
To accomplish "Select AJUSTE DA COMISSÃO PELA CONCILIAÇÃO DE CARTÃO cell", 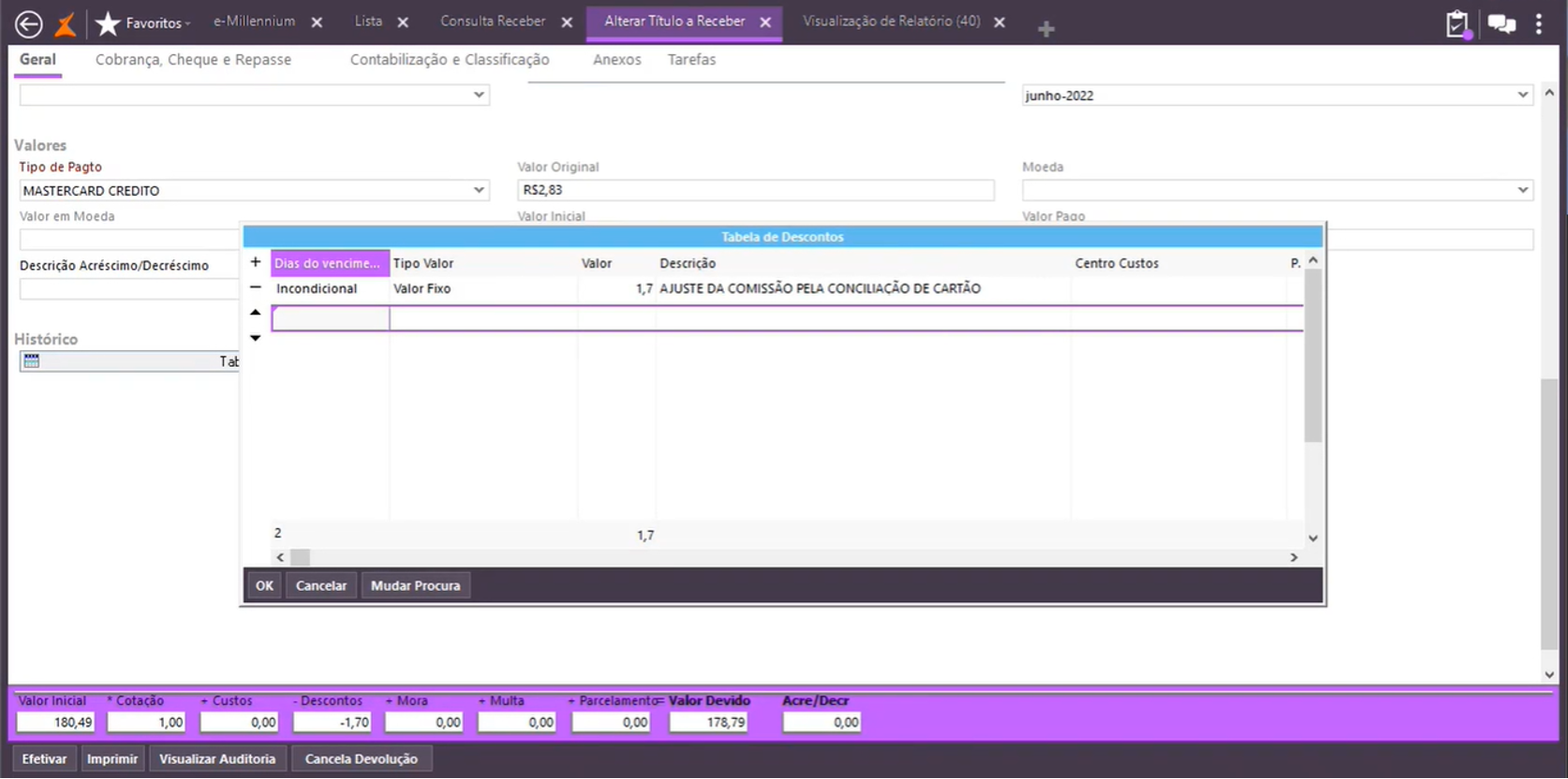I will [863, 288].
